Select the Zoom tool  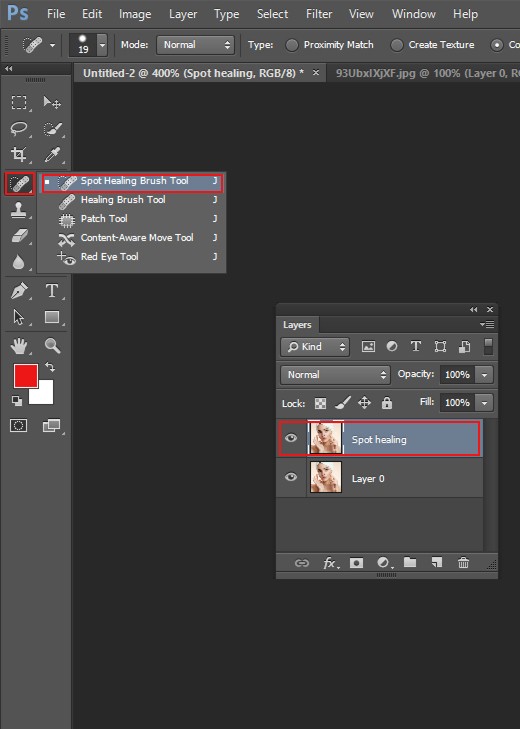[52, 346]
